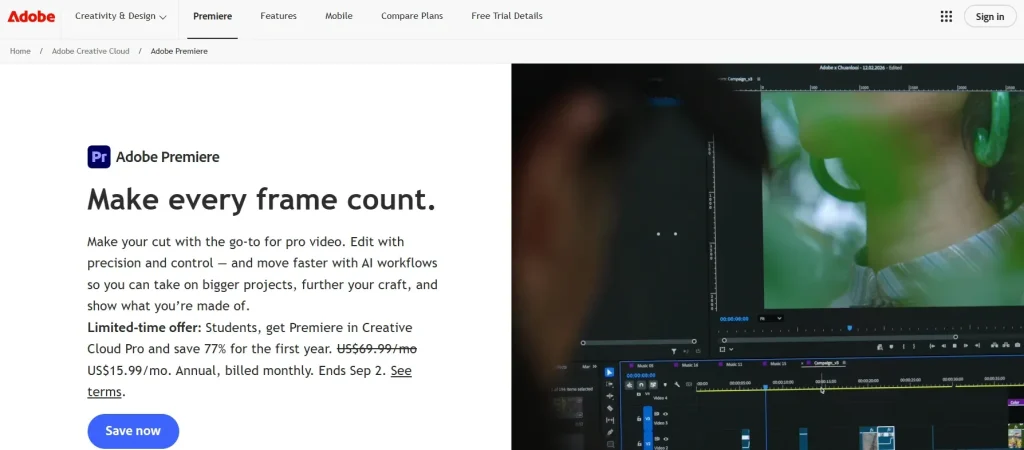Open the See terms link

(x=249, y=381)
